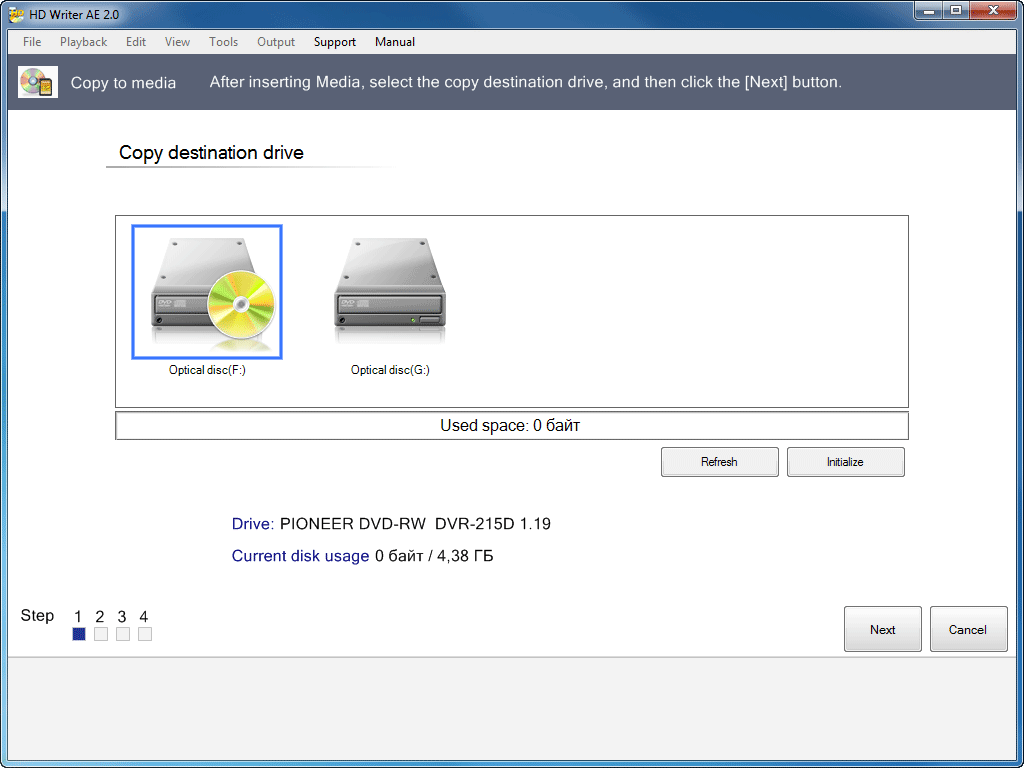
Task: Click the 'Optical disc(G:)' label
Action: [390, 370]
